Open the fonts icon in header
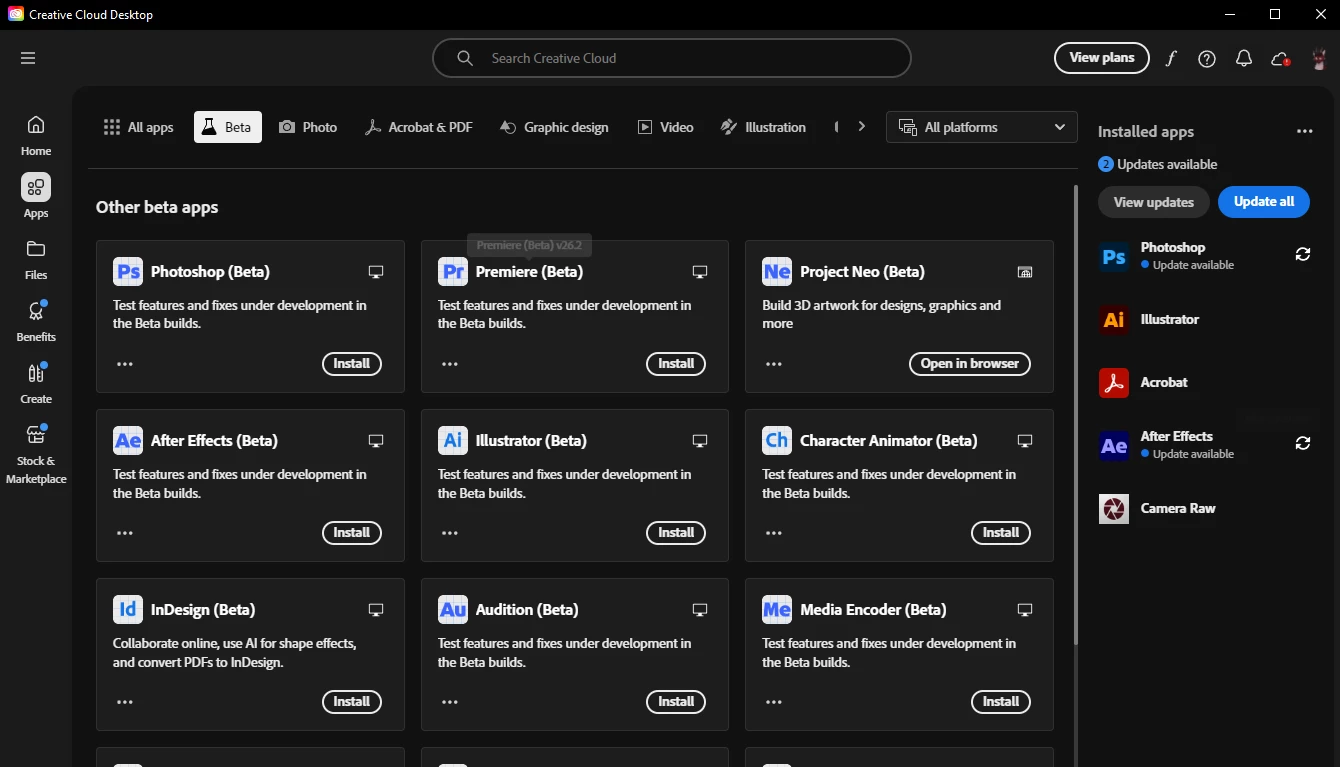 coord(1171,58)
